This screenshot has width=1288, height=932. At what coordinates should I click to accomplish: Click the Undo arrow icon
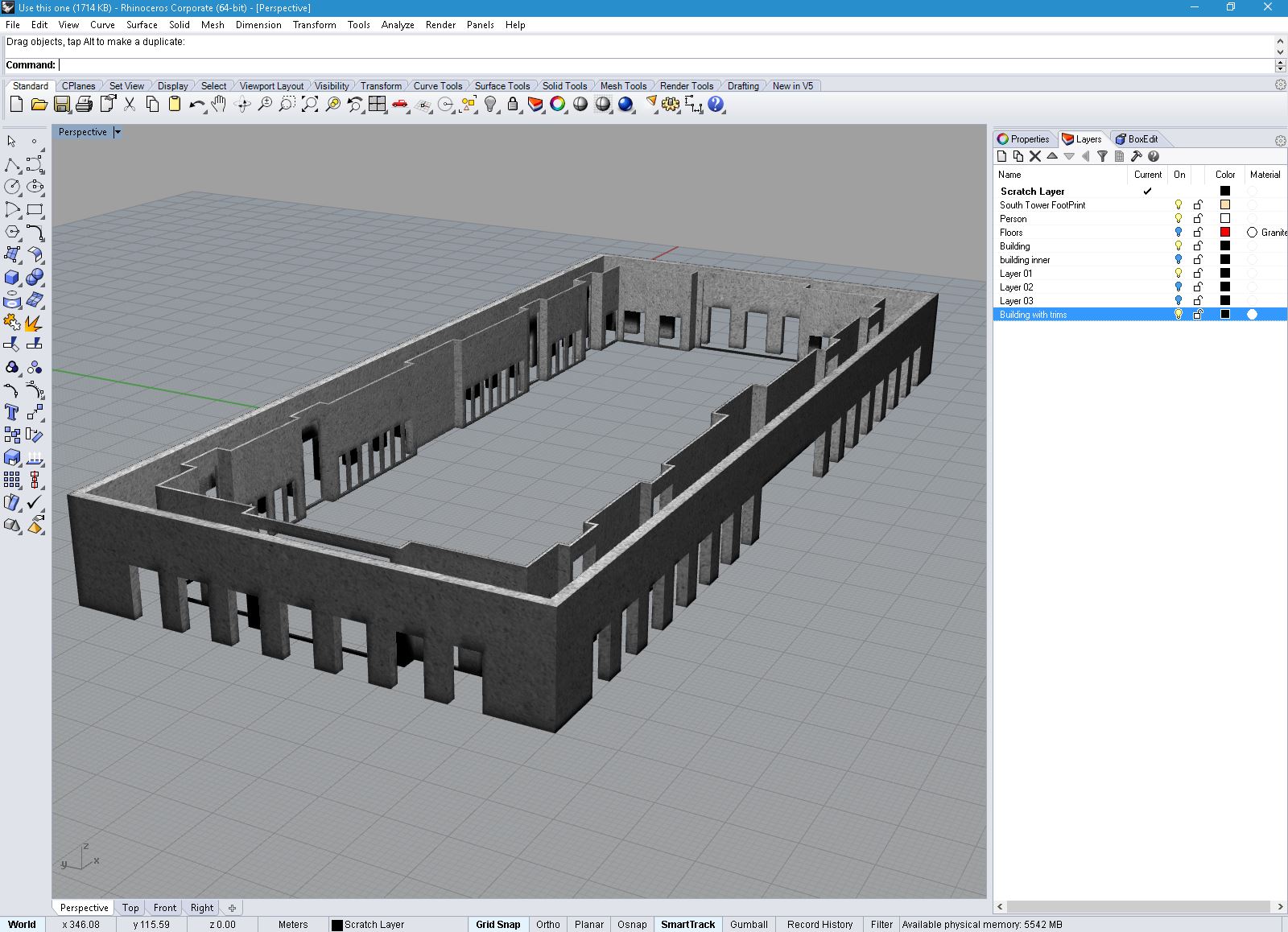coord(196,105)
